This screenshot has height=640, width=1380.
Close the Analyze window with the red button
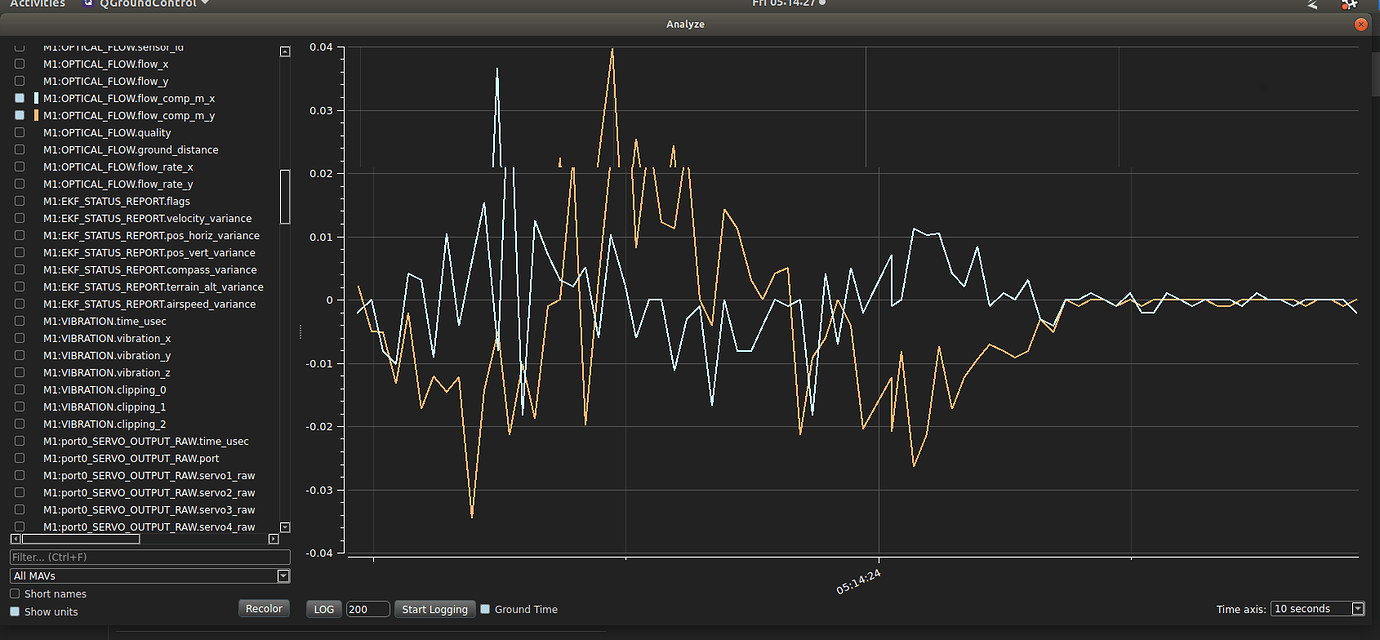[x=1359, y=24]
